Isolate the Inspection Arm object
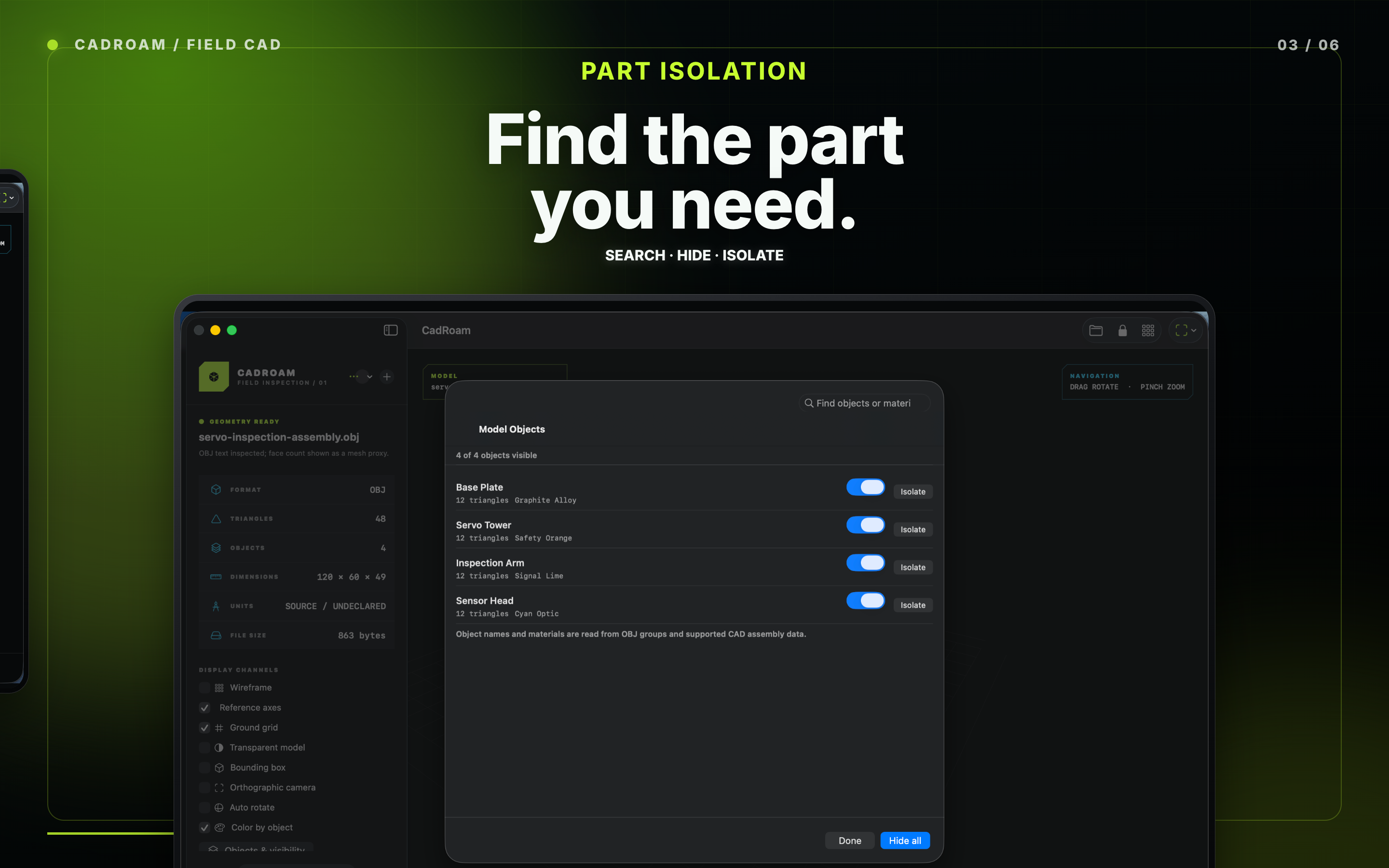The image size is (1389, 868). point(912,568)
